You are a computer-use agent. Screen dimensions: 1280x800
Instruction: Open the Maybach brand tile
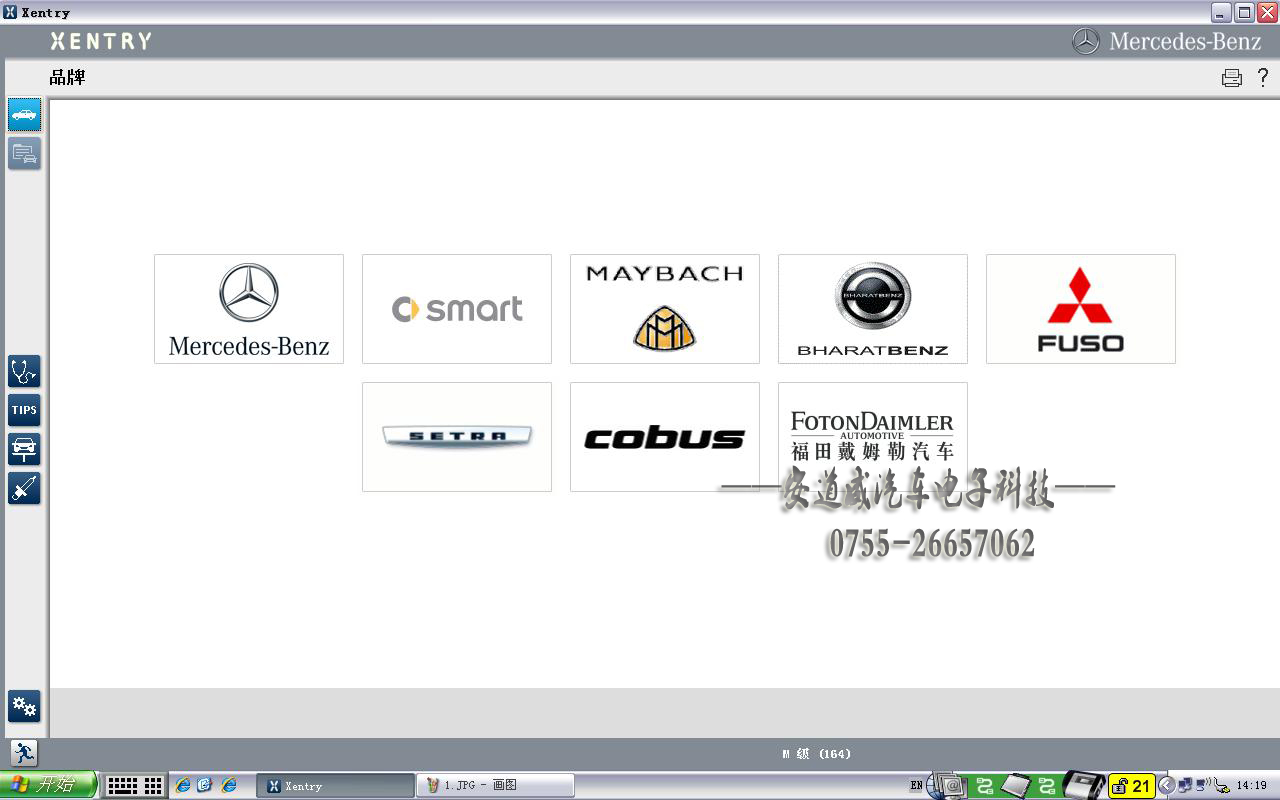(x=665, y=309)
